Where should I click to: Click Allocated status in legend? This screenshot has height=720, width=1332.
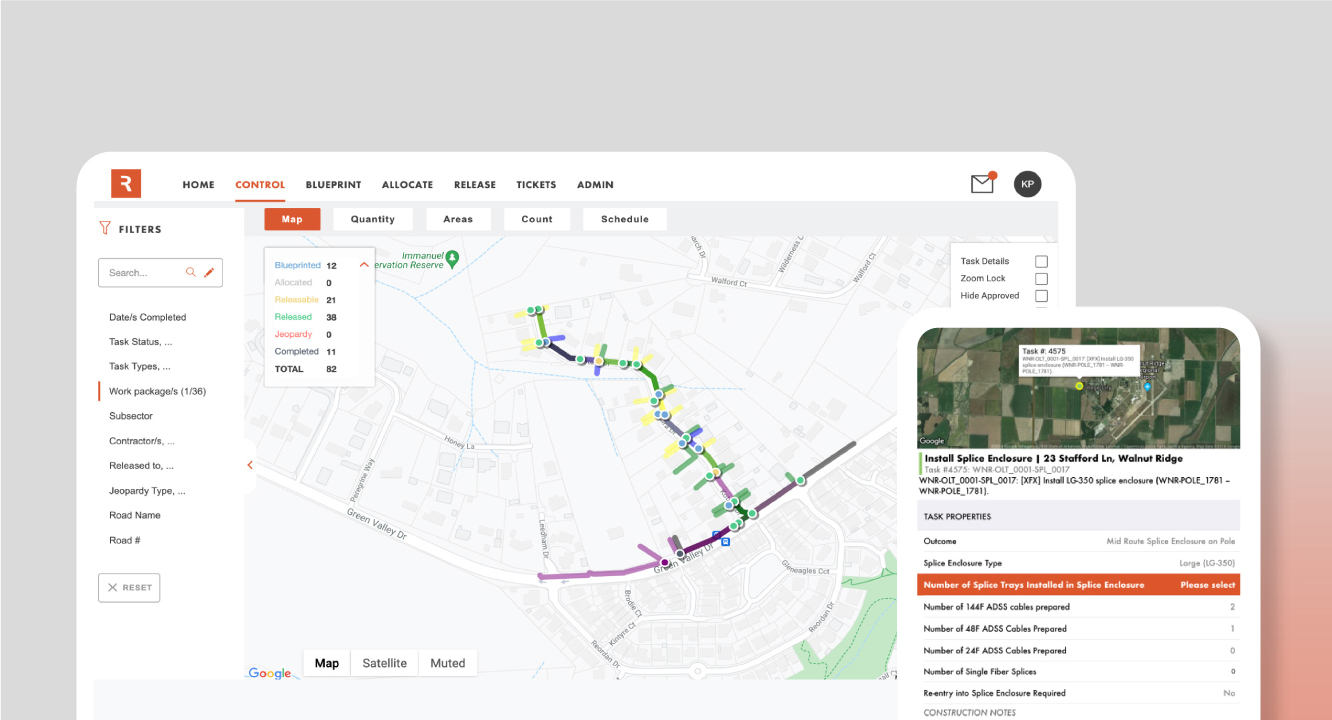pos(293,283)
